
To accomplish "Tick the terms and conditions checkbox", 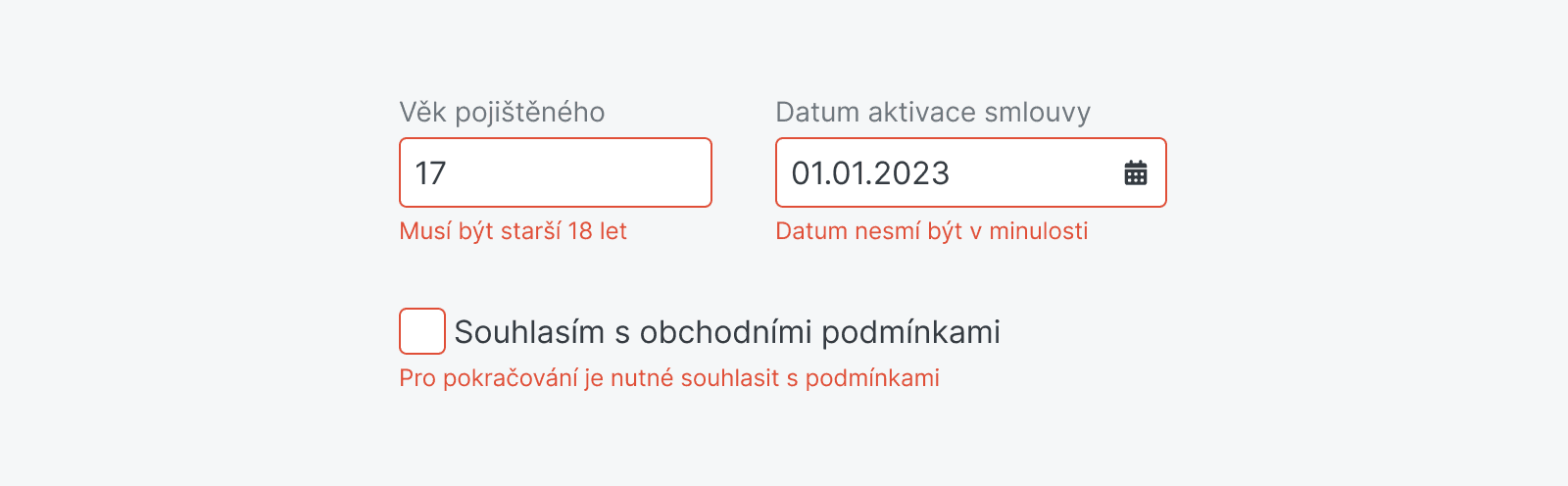I will [x=422, y=331].
